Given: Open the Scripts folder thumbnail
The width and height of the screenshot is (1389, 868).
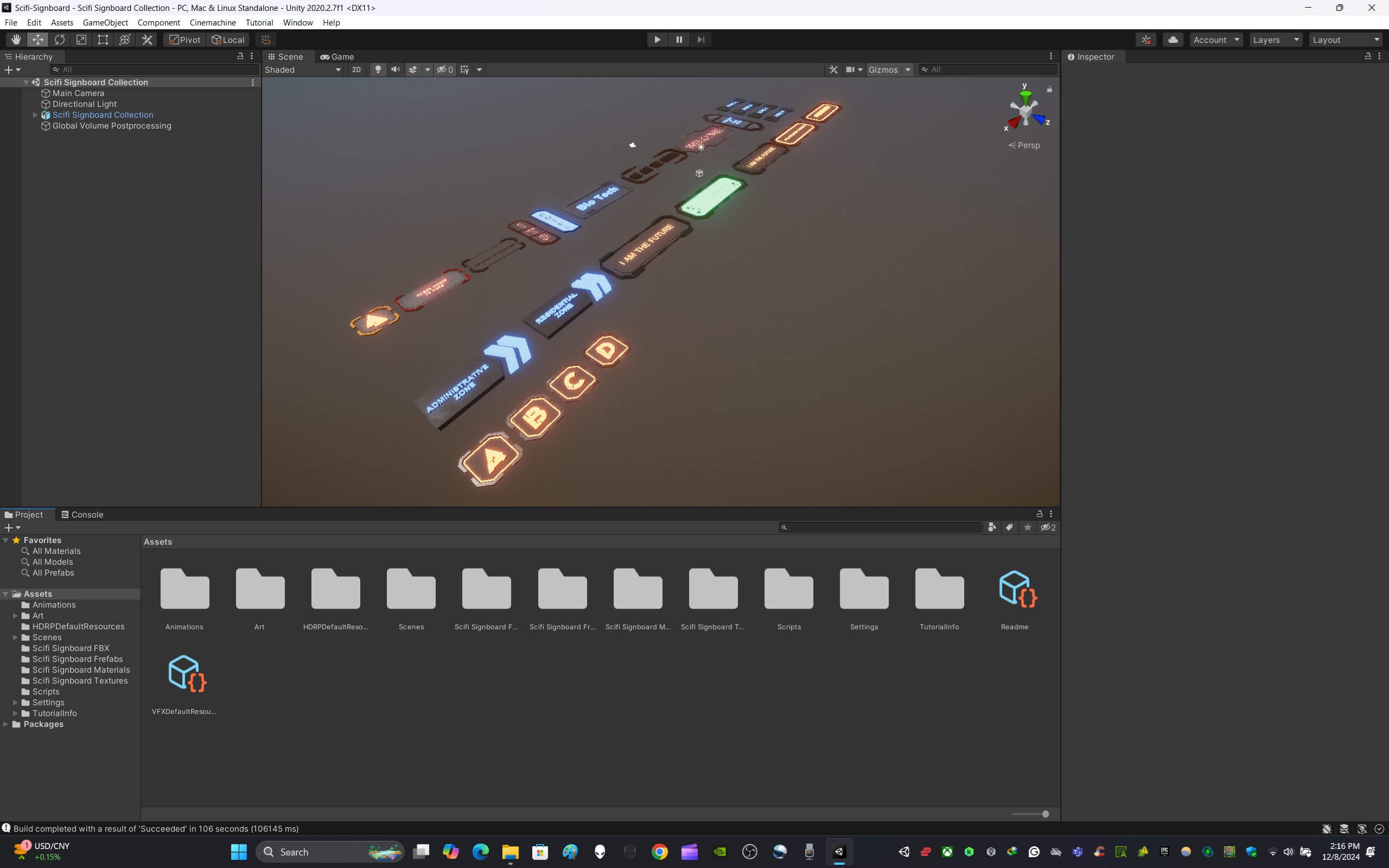Looking at the screenshot, I should pyautogui.click(x=788, y=590).
